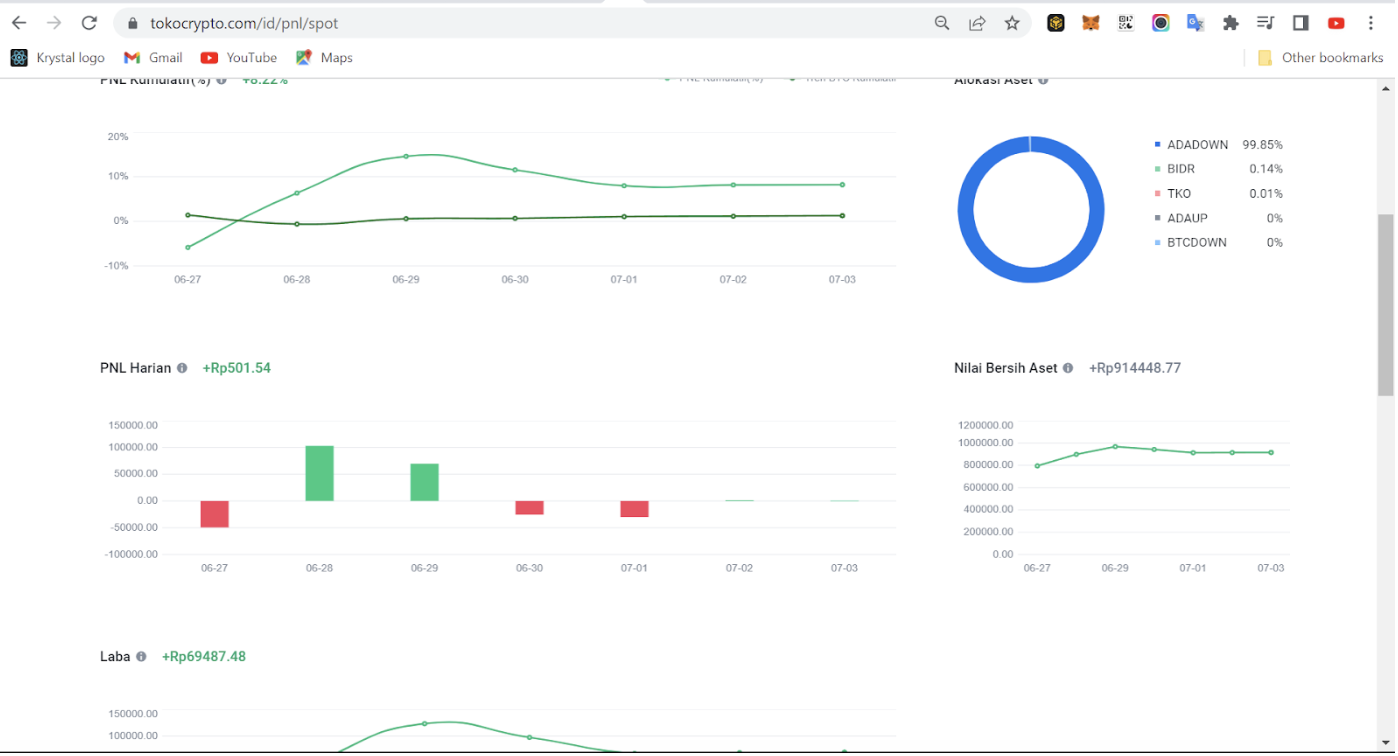Open the Google Translate extension

click(1196, 23)
